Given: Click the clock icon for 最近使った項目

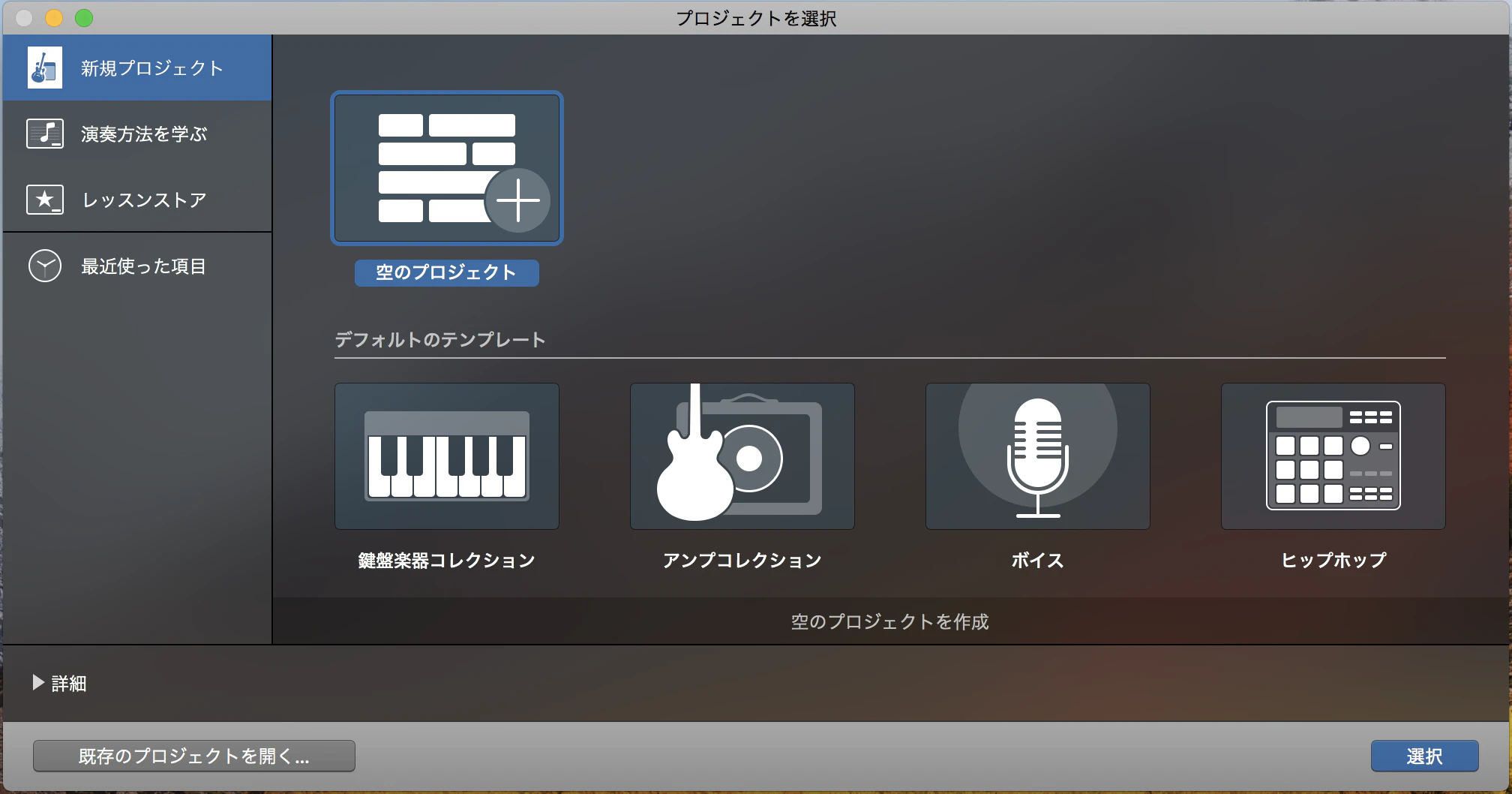Looking at the screenshot, I should (45, 266).
